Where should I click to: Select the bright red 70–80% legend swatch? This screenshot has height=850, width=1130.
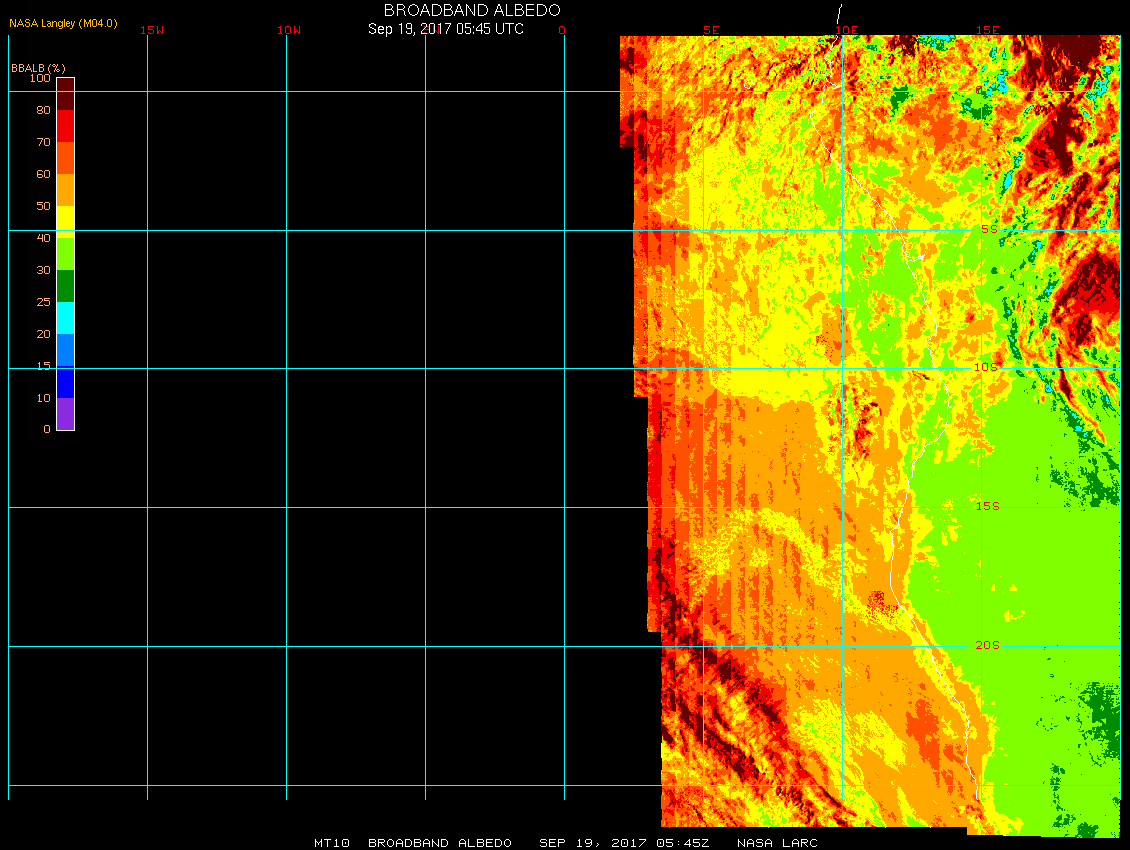tap(65, 126)
